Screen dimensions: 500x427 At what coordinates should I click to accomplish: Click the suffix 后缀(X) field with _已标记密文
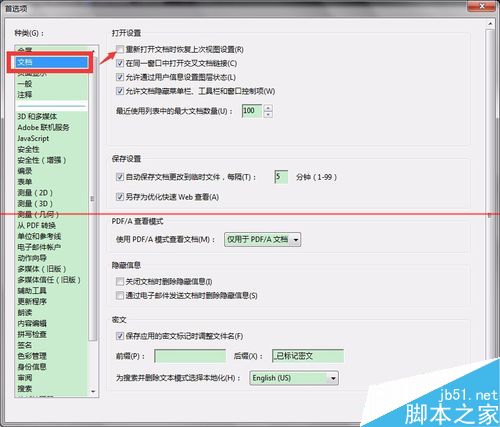[308, 356]
